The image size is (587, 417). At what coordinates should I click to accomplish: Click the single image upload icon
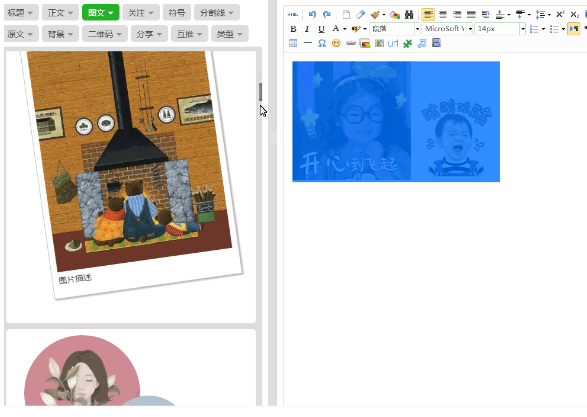point(365,43)
